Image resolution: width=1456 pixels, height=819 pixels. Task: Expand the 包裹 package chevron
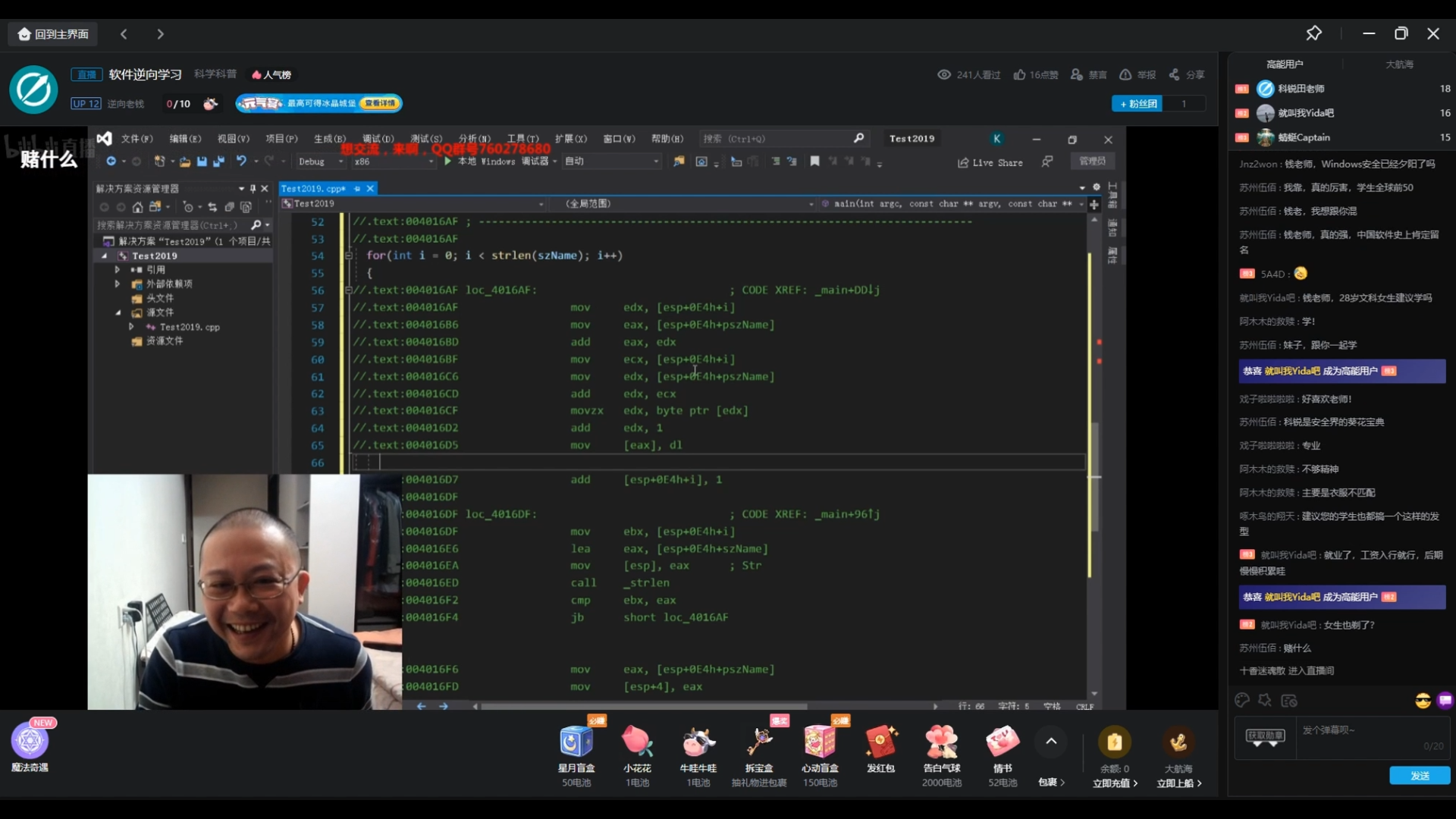[1052, 782]
